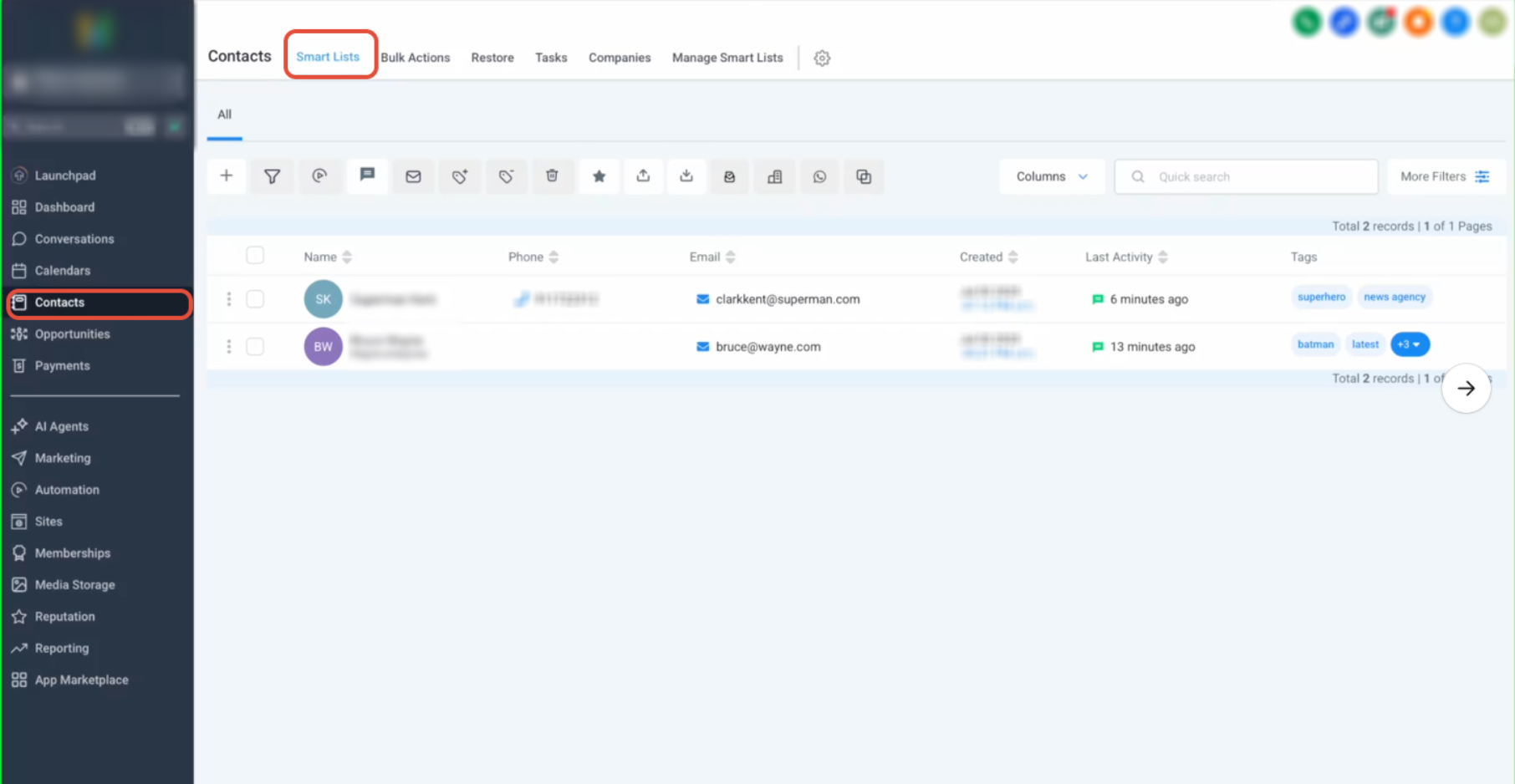Click the send SMS message icon

[366, 176]
